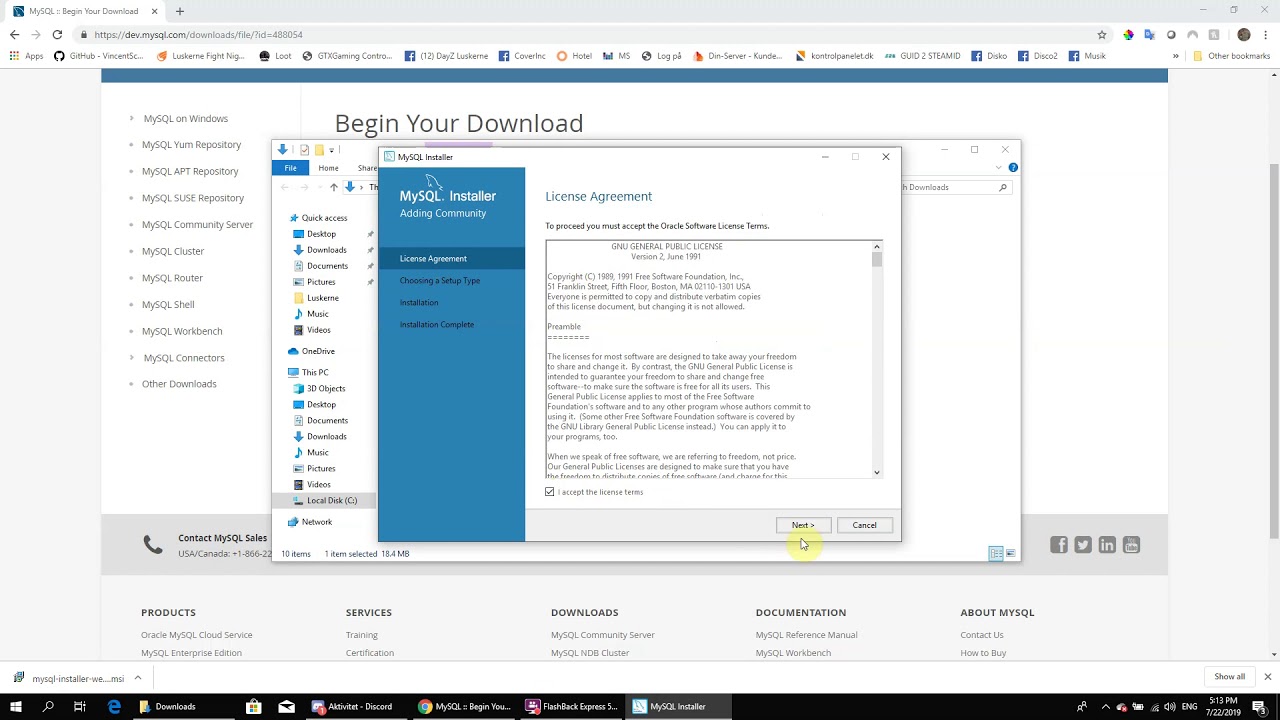Image resolution: width=1280 pixels, height=720 pixels.
Task: Select Installation step in installer sidebar
Action: click(x=419, y=302)
